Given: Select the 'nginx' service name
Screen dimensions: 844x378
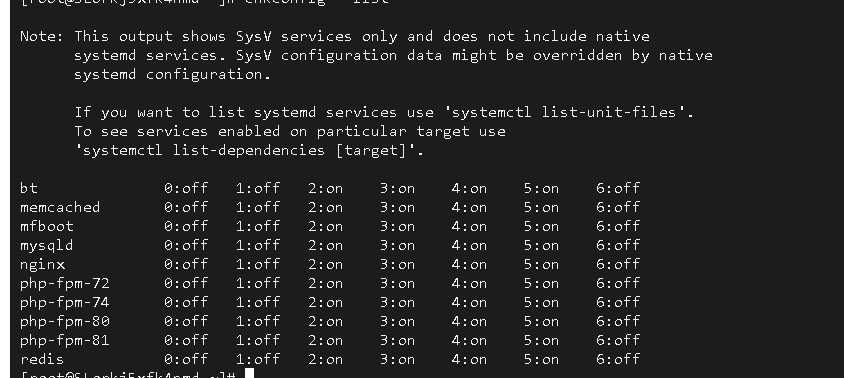Looking at the screenshot, I should (x=43, y=264).
